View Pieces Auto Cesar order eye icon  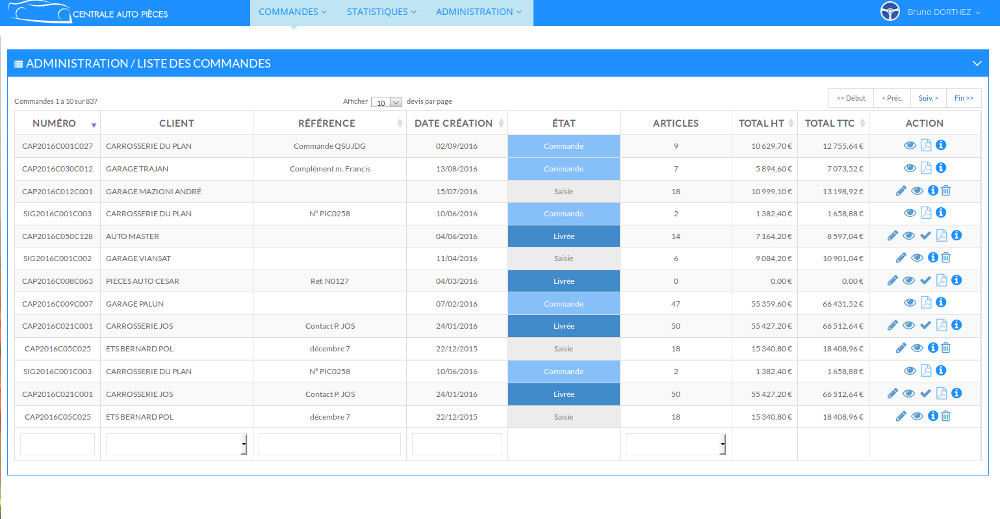(x=909, y=281)
